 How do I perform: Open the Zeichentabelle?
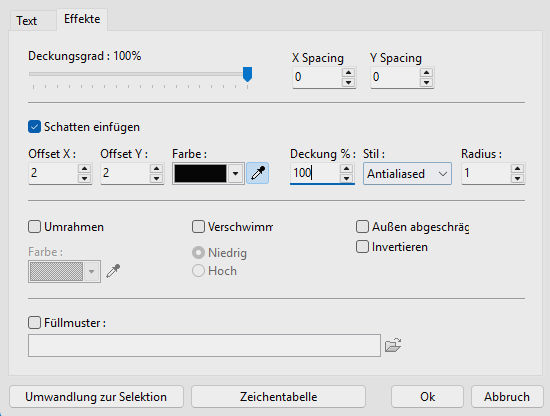(279, 397)
